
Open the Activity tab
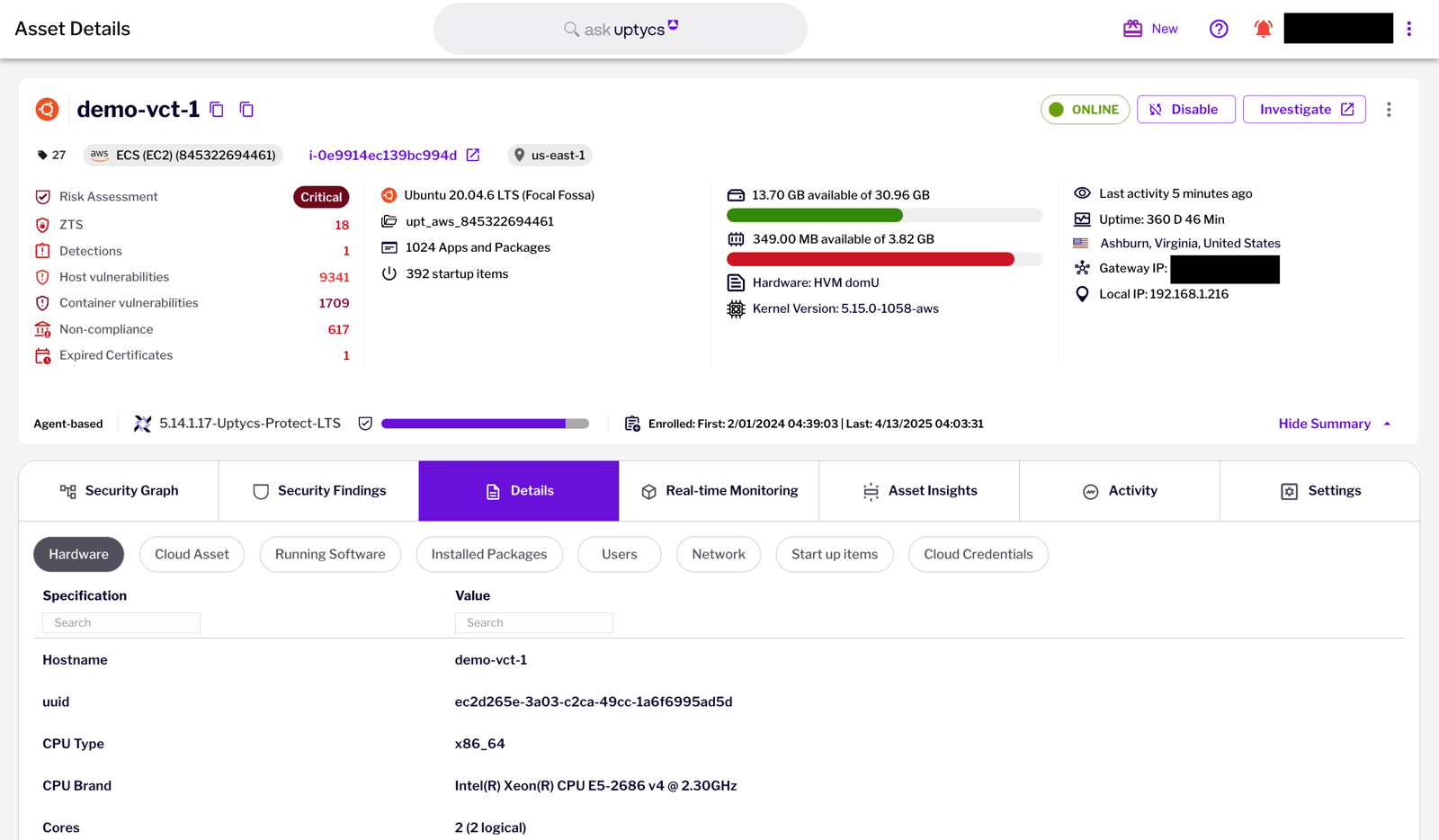tap(1120, 491)
